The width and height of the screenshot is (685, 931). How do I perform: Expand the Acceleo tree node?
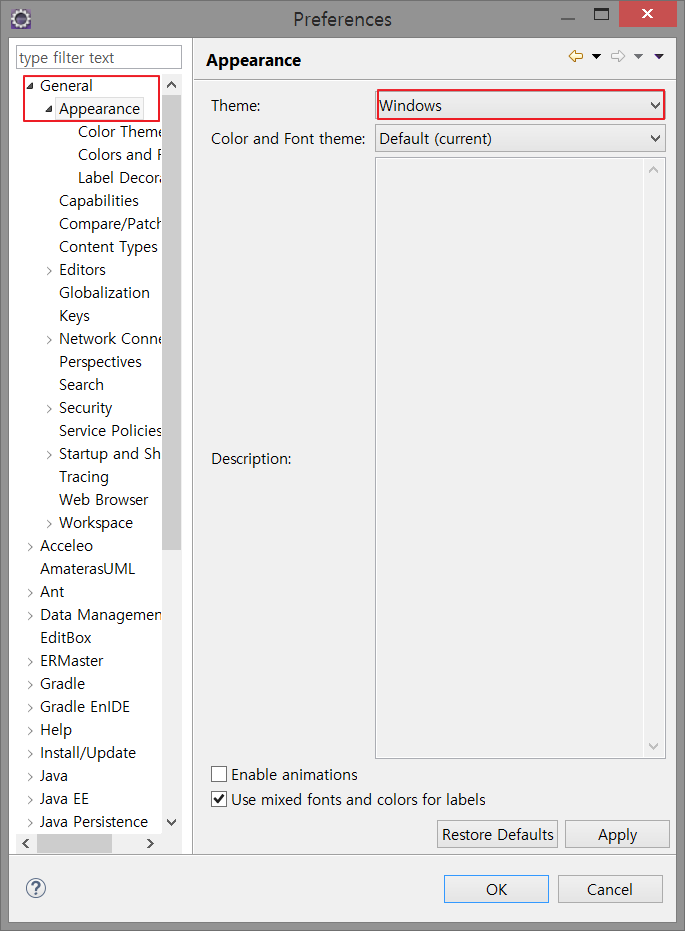point(30,547)
